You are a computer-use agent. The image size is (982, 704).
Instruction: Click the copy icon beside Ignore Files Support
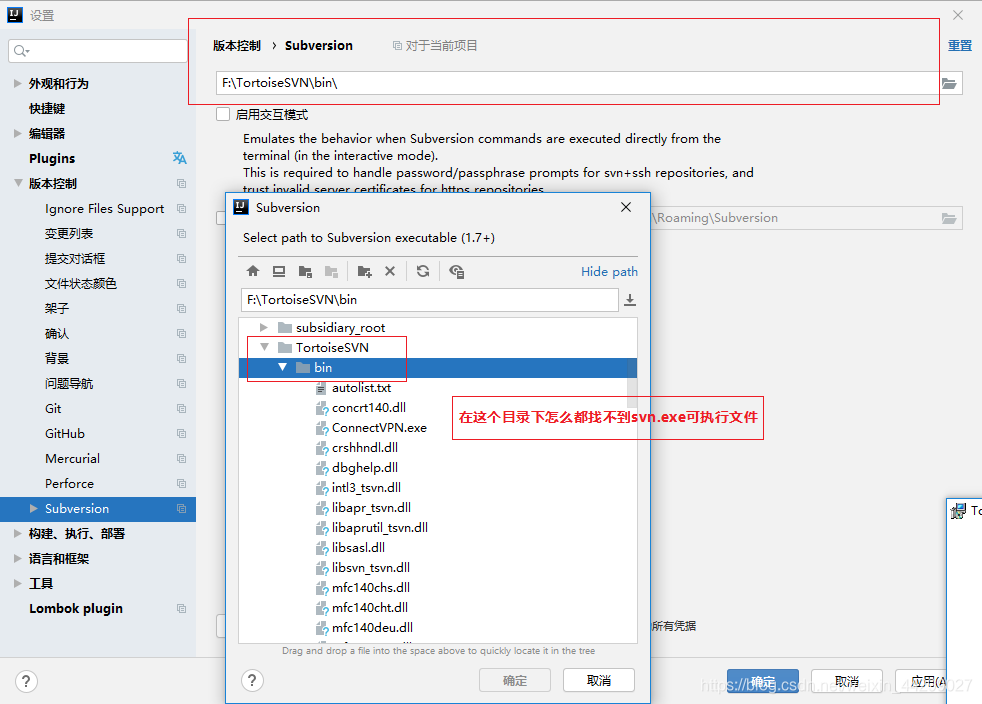point(182,209)
